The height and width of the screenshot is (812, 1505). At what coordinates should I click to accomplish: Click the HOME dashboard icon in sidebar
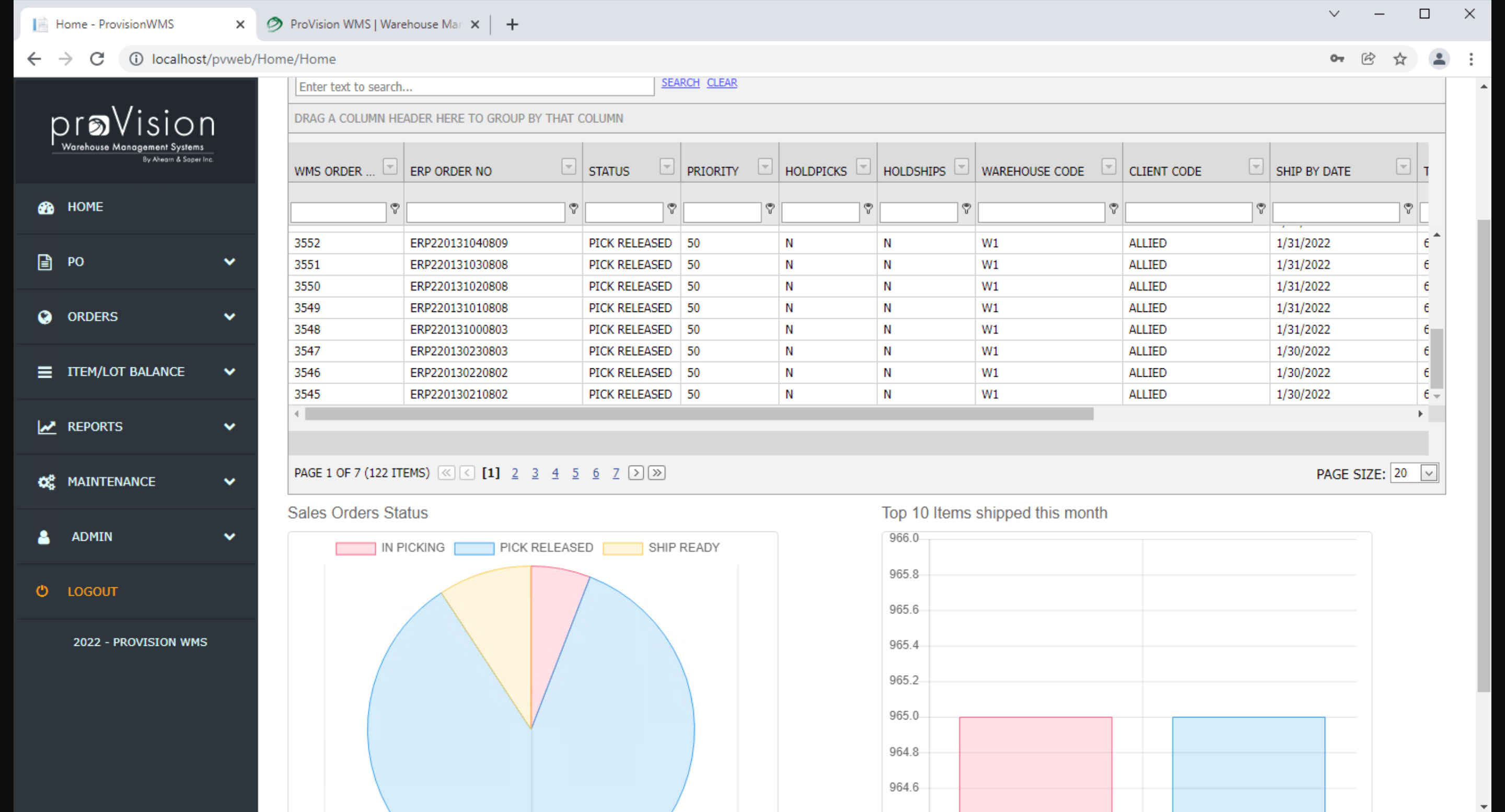click(45, 207)
